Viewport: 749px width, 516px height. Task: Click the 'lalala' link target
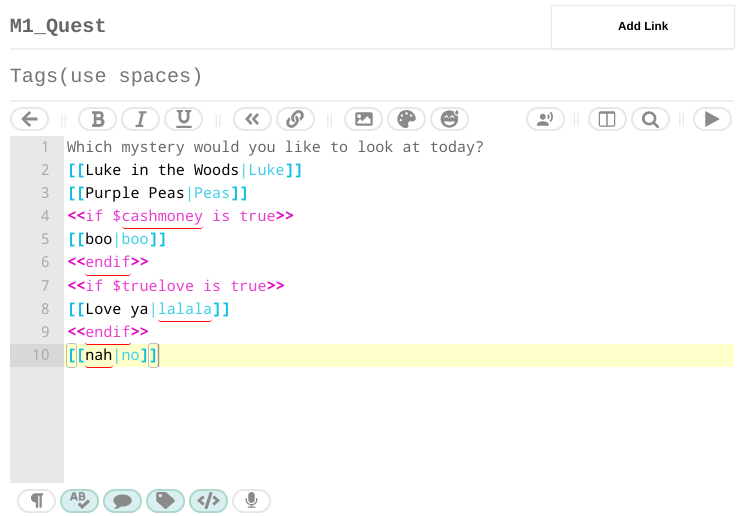coord(185,309)
